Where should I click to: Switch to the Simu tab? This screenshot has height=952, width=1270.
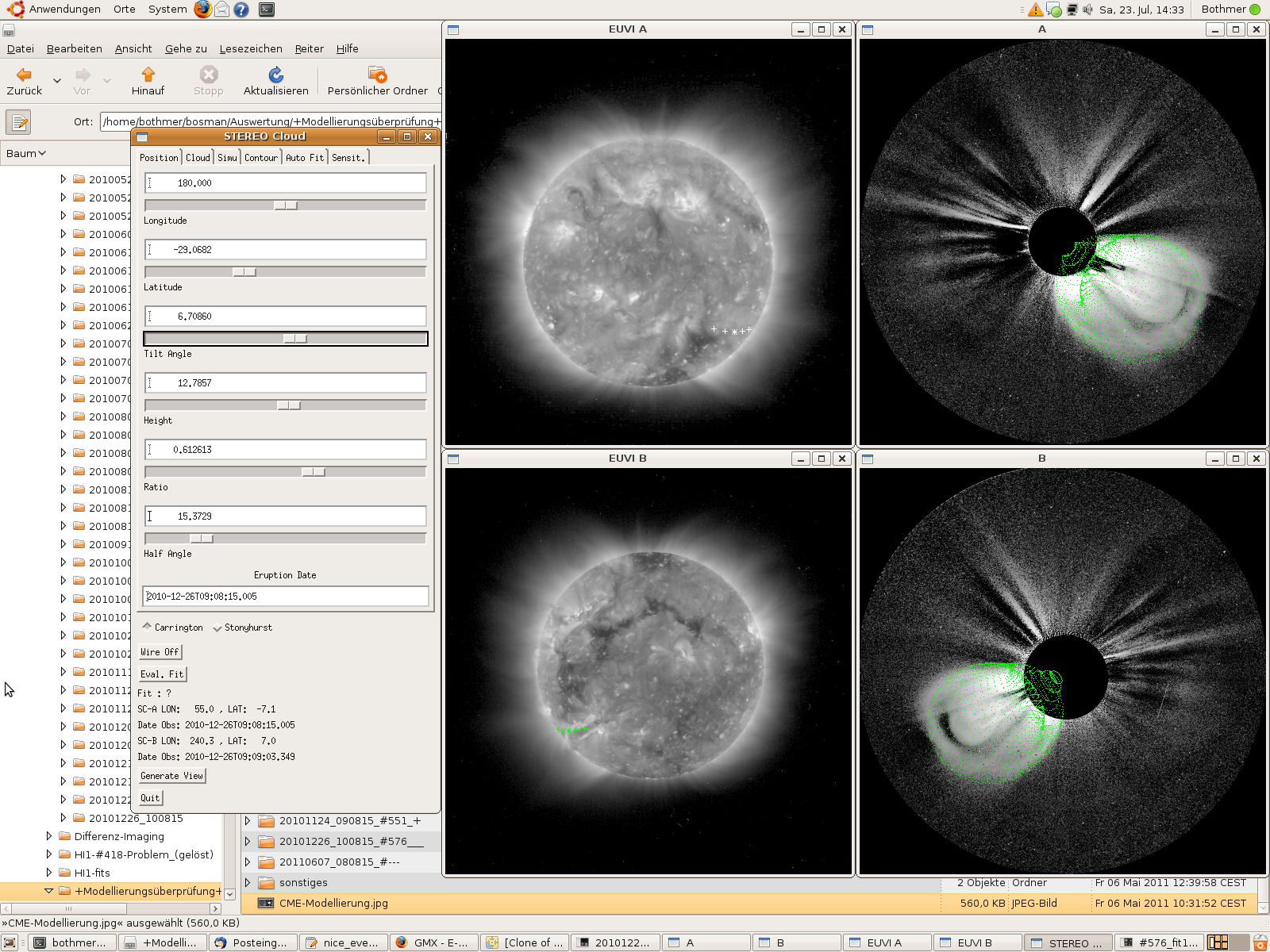227,157
